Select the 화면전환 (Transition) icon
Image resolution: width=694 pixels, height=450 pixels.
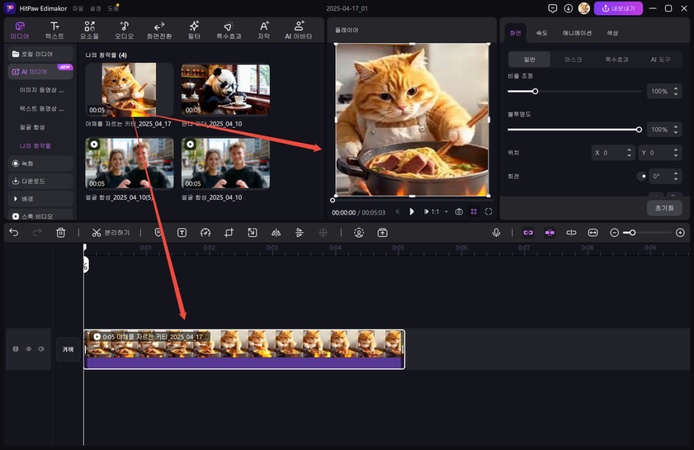click(159, 29)
